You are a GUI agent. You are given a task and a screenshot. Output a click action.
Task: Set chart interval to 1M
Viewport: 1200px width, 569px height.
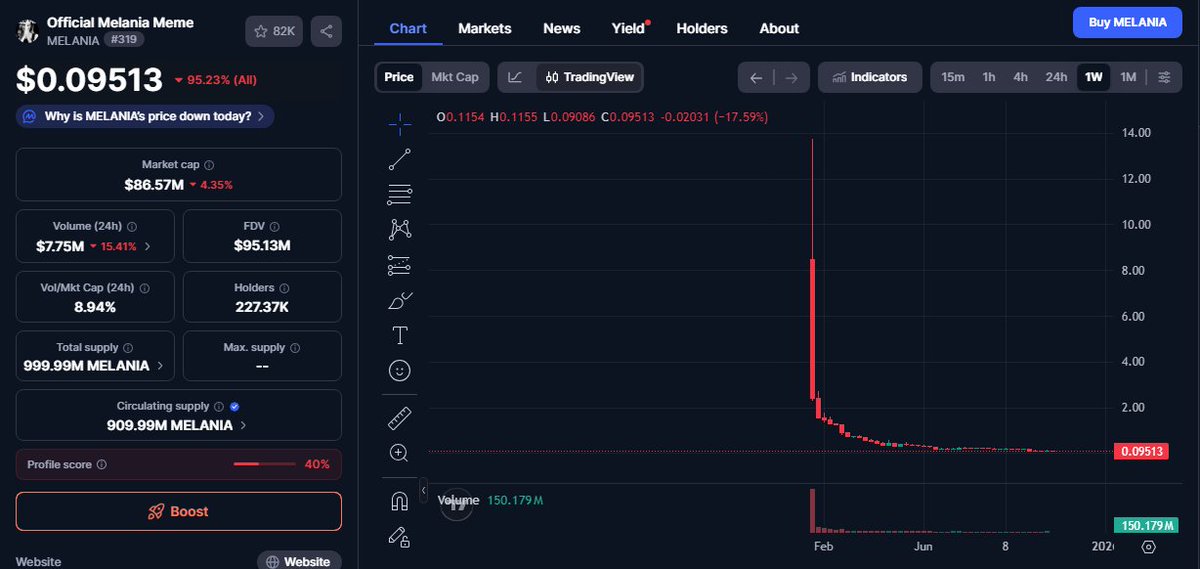coord(1128,77)
